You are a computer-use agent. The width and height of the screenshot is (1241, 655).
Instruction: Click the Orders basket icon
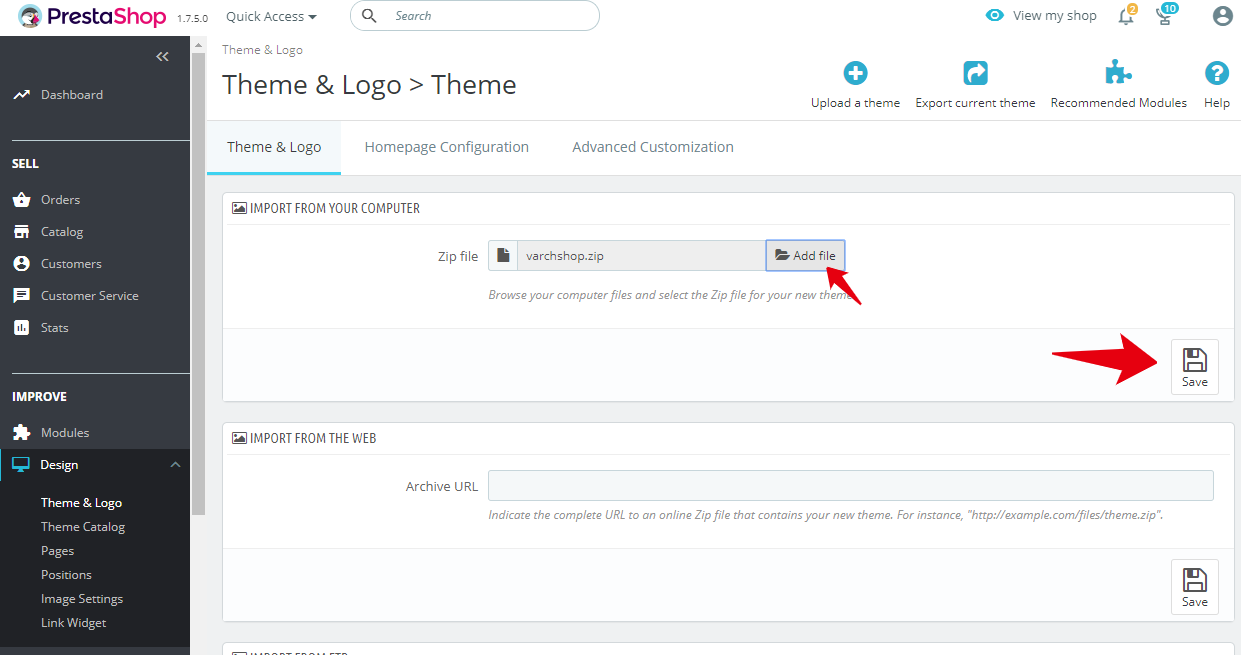tap(21, 200)
